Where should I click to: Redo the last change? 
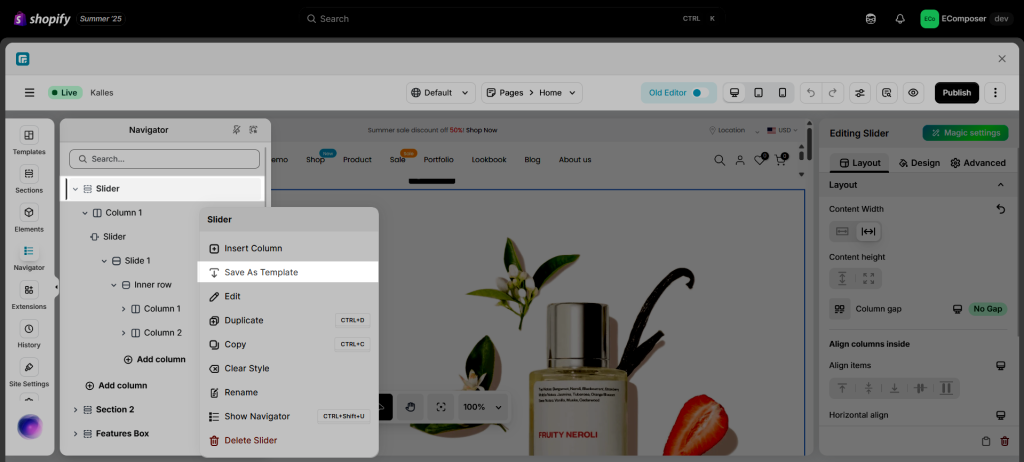tap(832, 93)
